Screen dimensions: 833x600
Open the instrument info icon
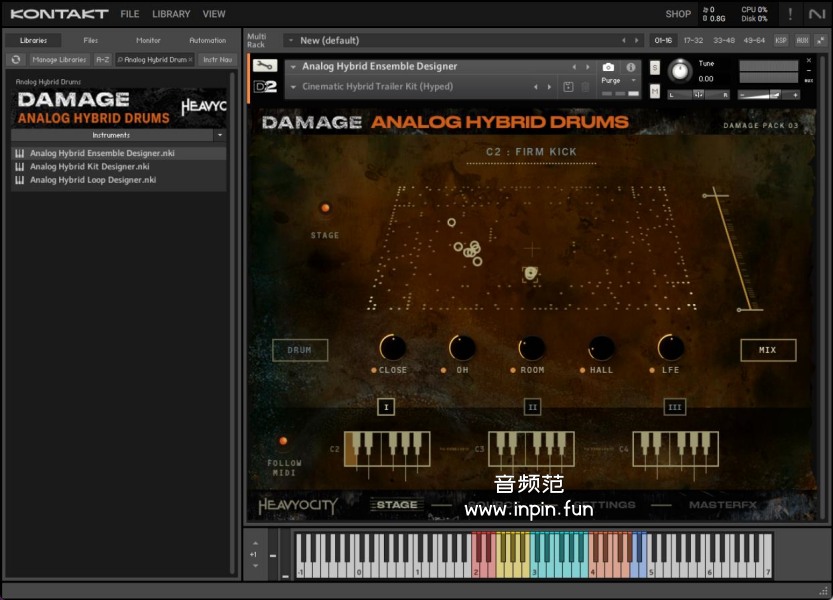[631, 67]
